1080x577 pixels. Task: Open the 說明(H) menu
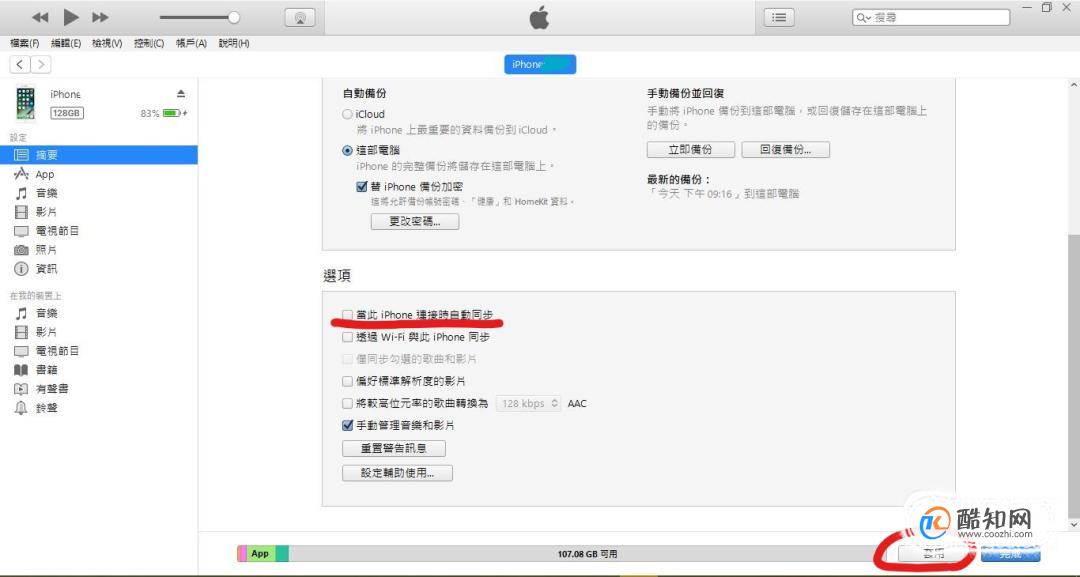234,43
